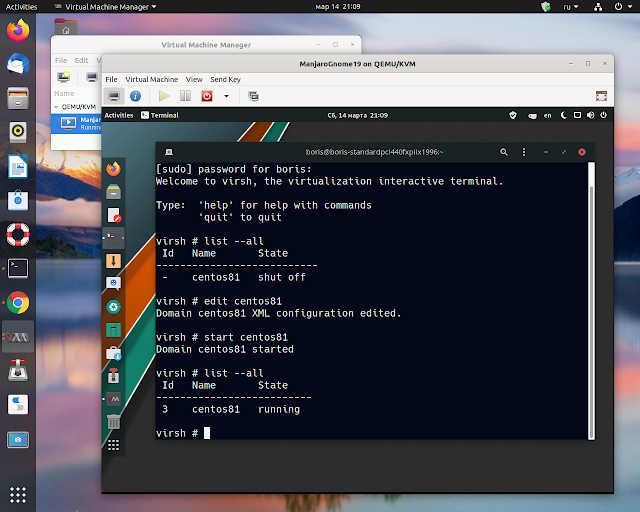The image size is (640, 512).
Task: Open Edit menu in Virtual Machine Manager
Action: click(x=81, y=60)
